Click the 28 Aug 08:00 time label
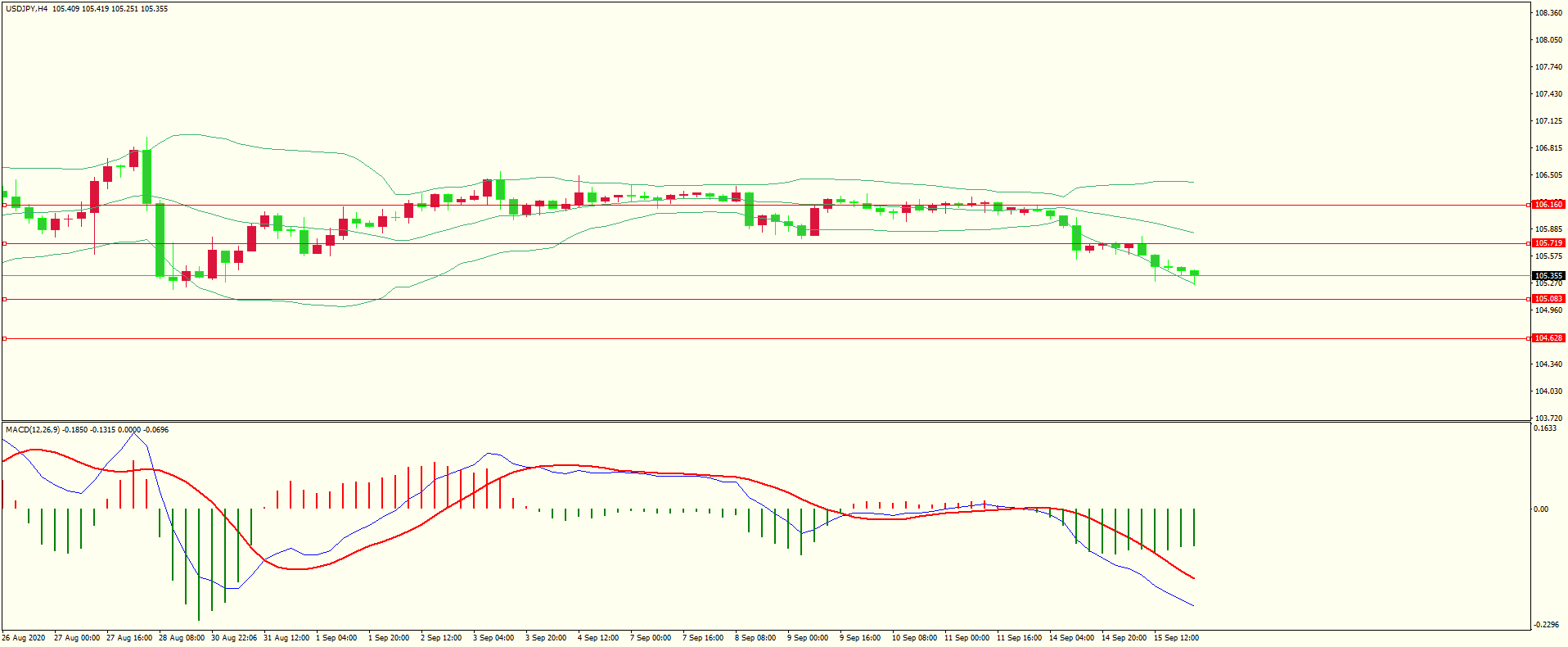1568x647 pixels. tap(182, 638)
